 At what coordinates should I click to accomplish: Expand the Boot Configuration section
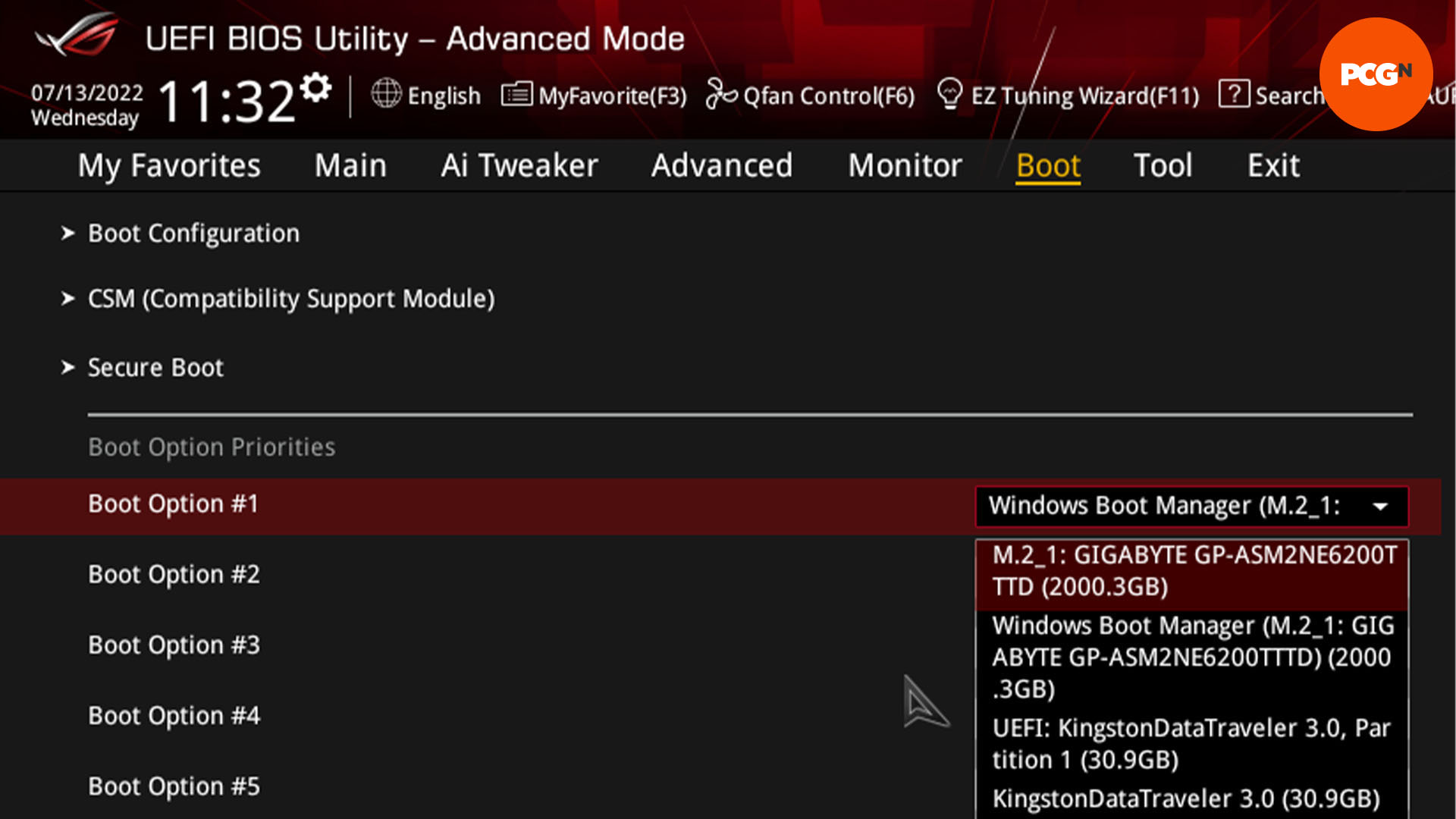193,232
